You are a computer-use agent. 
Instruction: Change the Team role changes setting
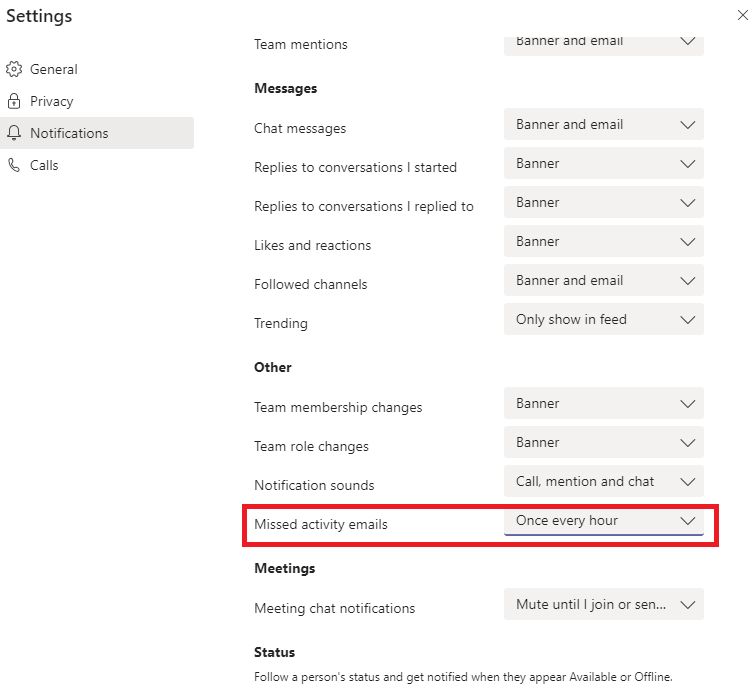coord(603,443)
